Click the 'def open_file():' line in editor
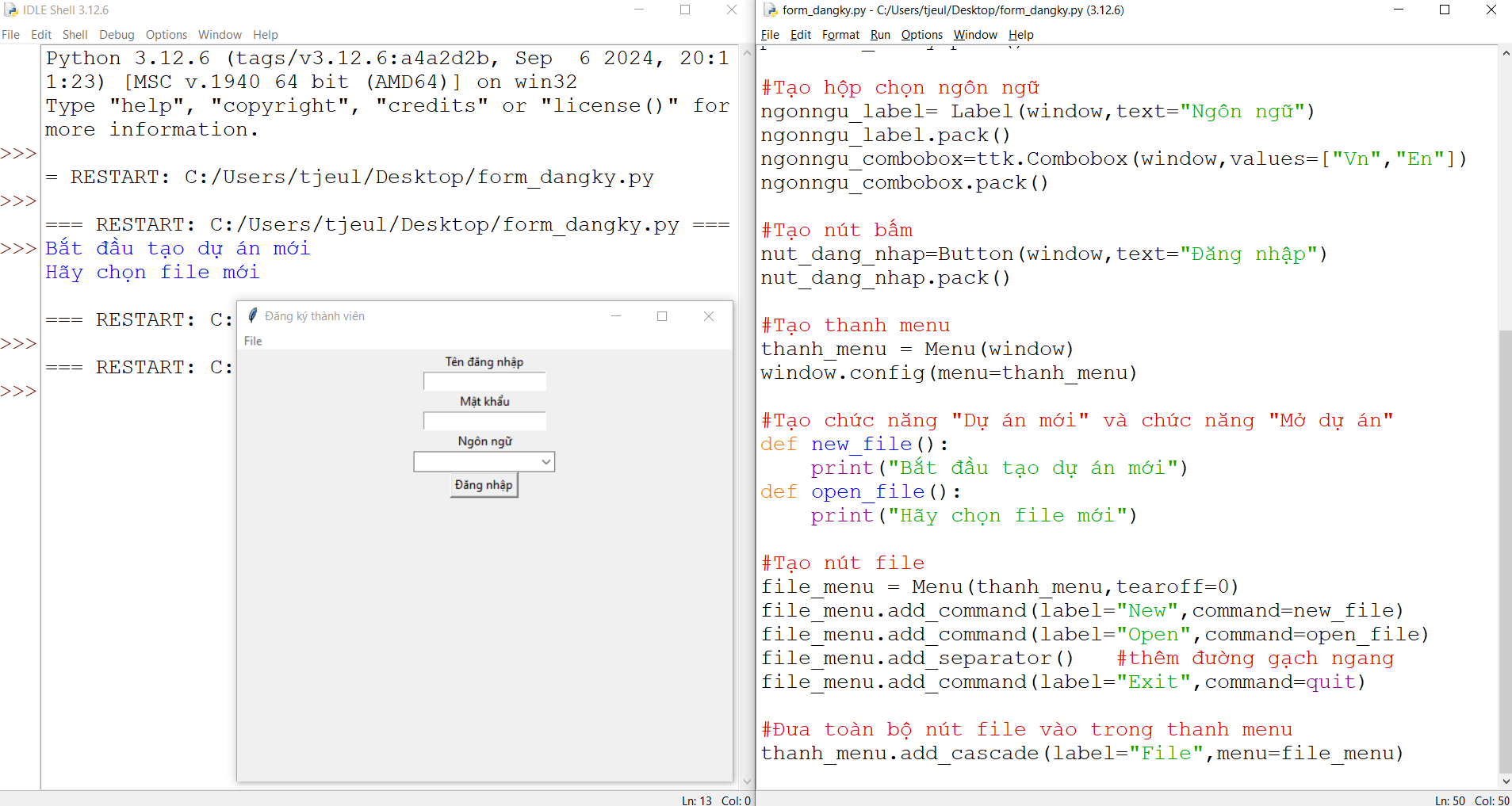This screenshot has width=1512, height=806. coord(861,492)
